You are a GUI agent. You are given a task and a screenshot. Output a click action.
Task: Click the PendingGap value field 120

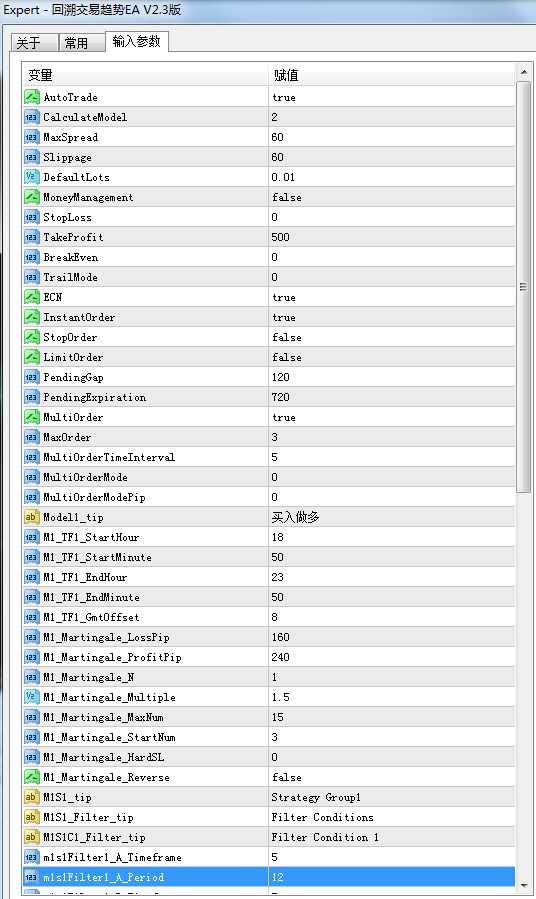(x=392, y=377)
